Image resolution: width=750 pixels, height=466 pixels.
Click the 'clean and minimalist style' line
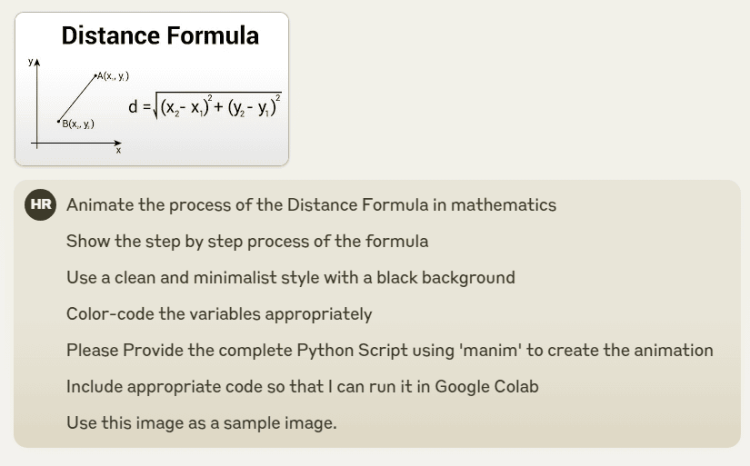291,277
